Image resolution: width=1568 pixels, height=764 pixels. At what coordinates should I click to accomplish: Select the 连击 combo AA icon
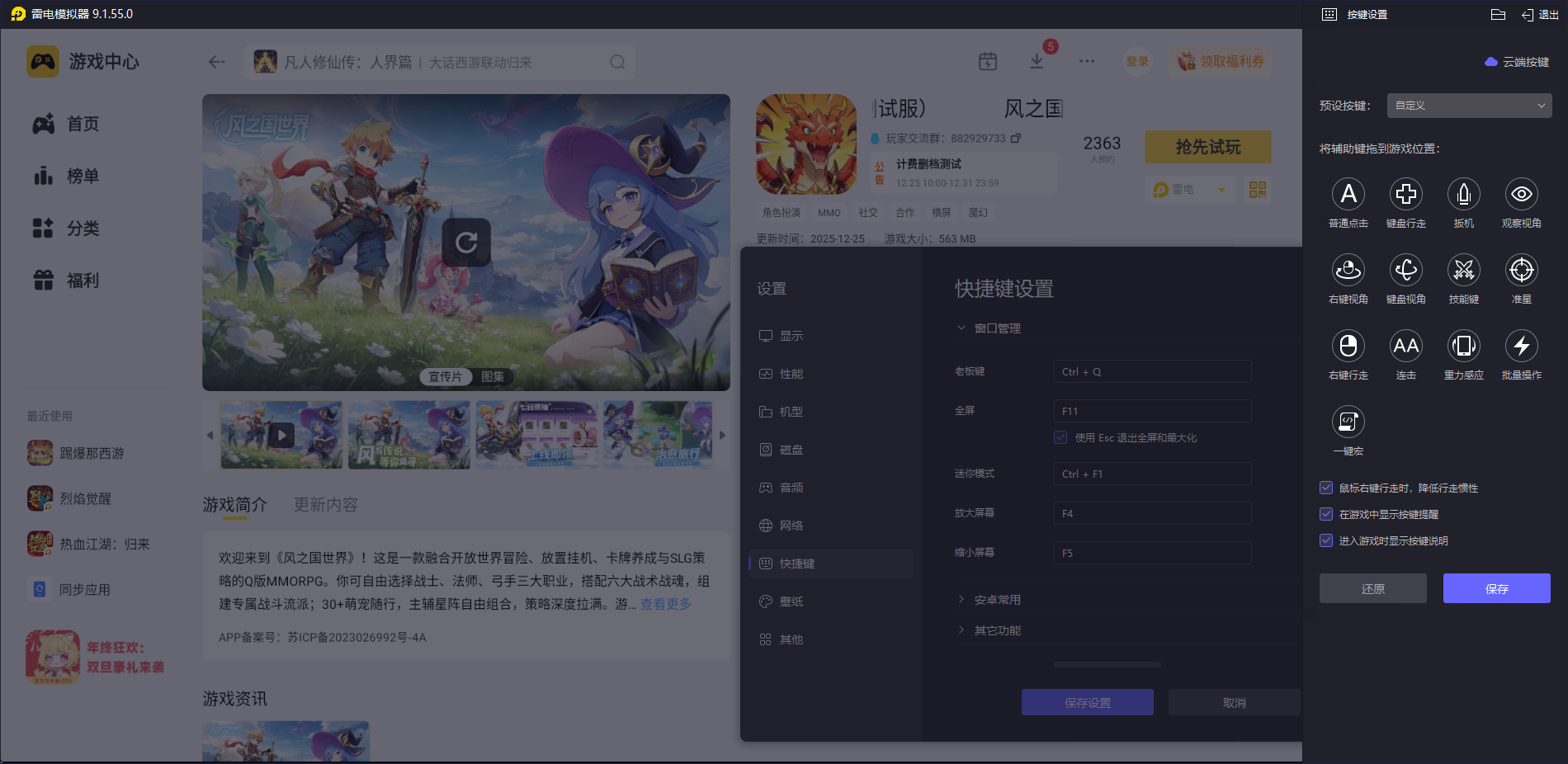point(1406,346)
